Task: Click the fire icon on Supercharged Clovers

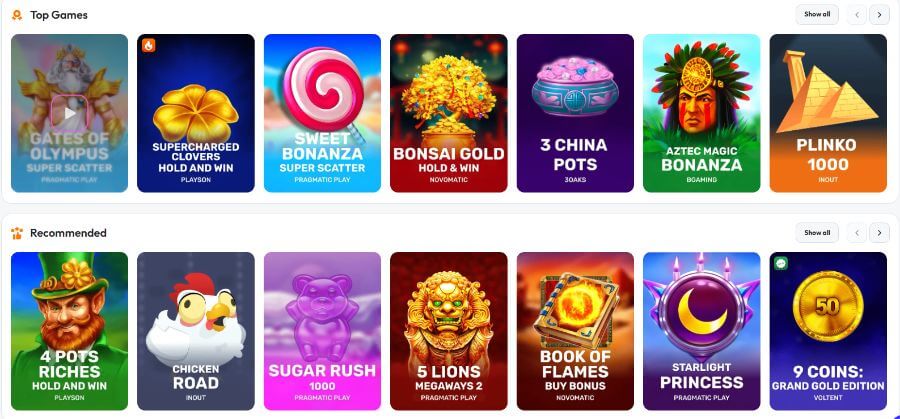Action: click(149, 45)
